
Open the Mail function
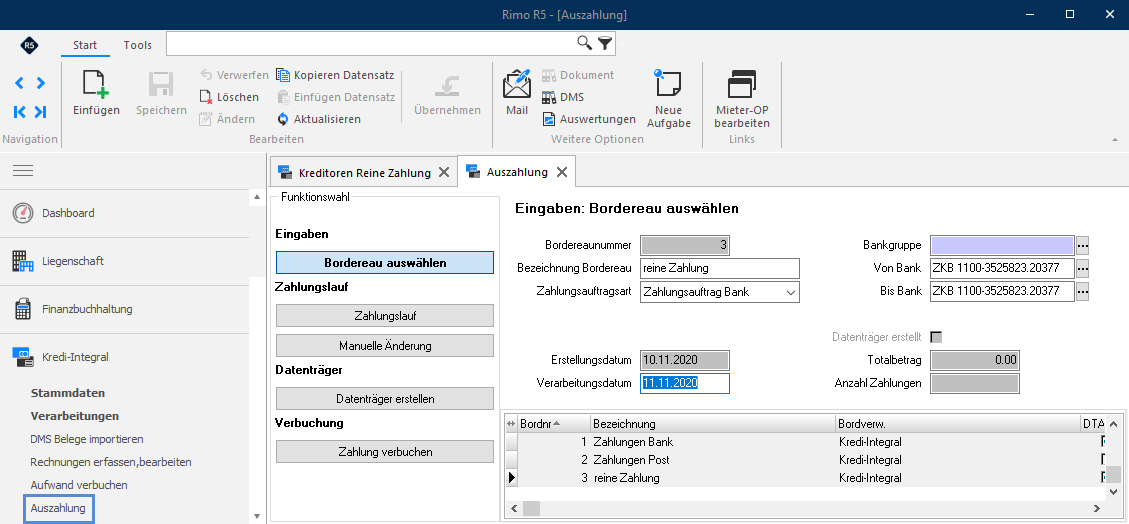click(517, 92)
